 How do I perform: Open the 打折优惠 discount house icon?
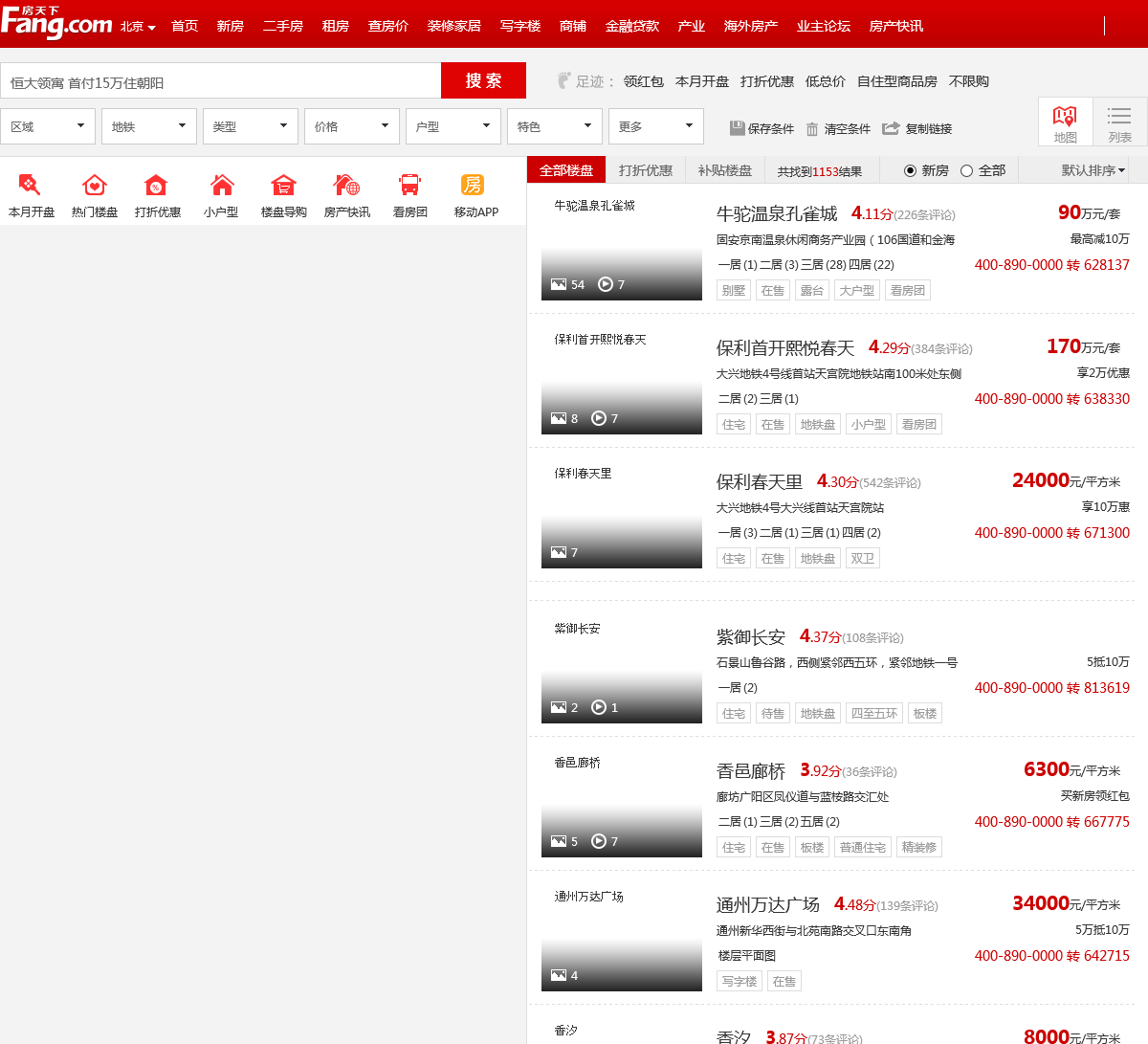tap(156, 185)
